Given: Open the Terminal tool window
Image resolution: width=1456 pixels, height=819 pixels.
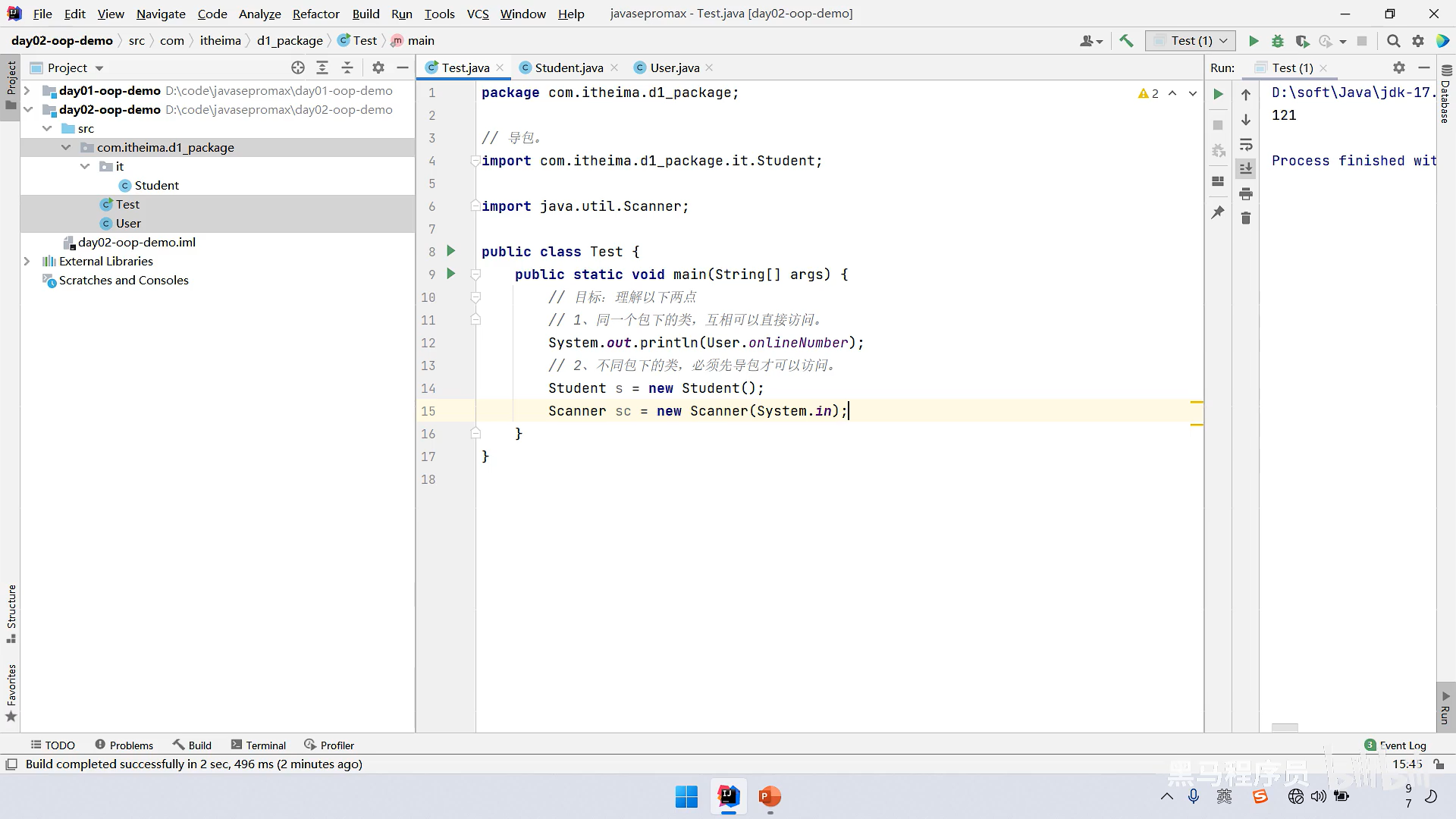Looking at the screenshot, I should coord(259,745).
